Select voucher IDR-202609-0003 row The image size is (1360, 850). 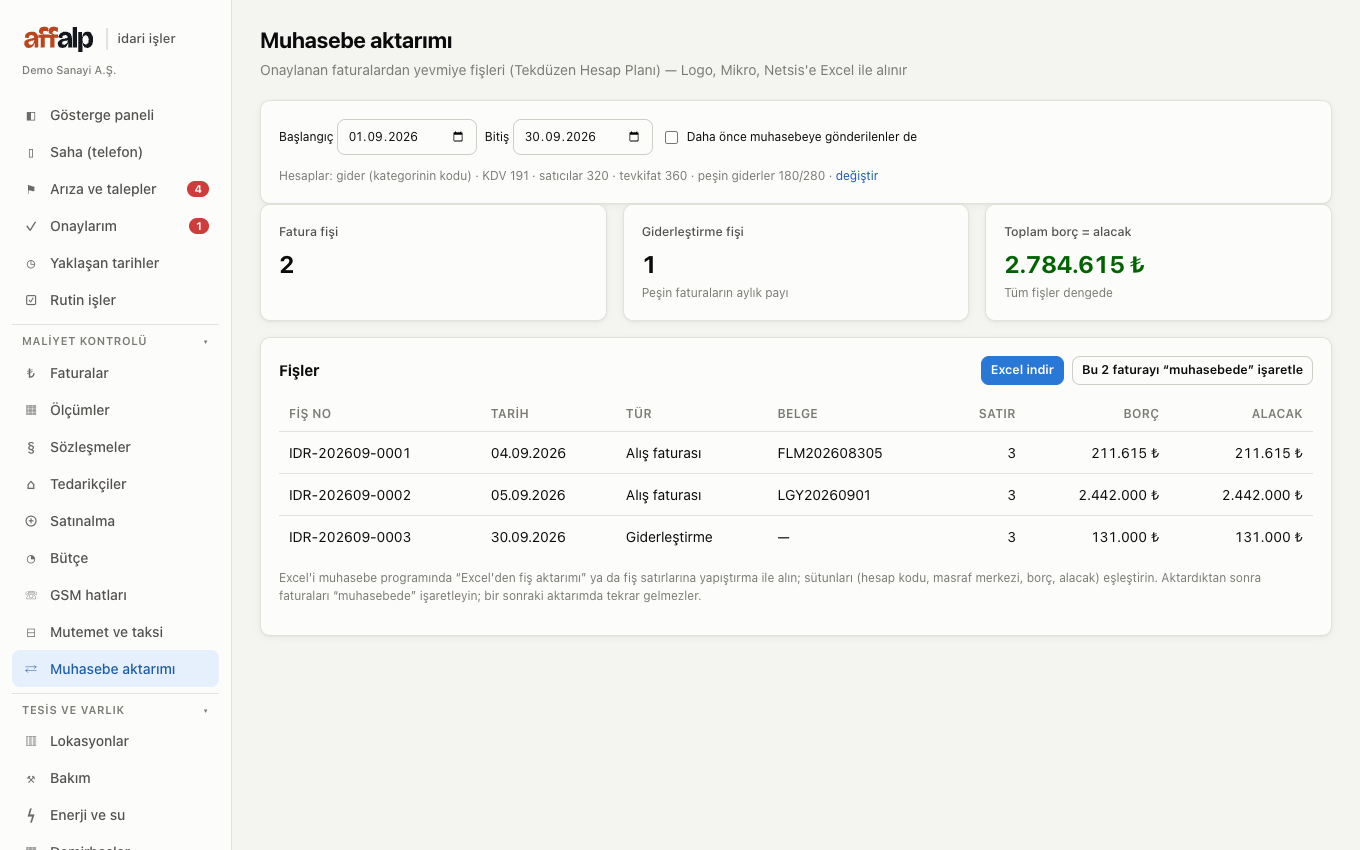coord(796,537)
